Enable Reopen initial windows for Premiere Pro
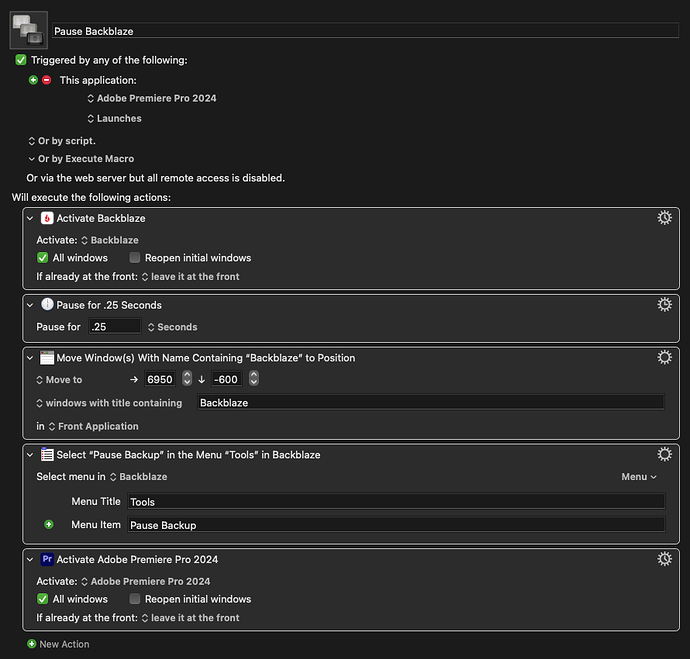Image resolution: width=690 pixels, height=659 pixels. [x=135, y=599]
